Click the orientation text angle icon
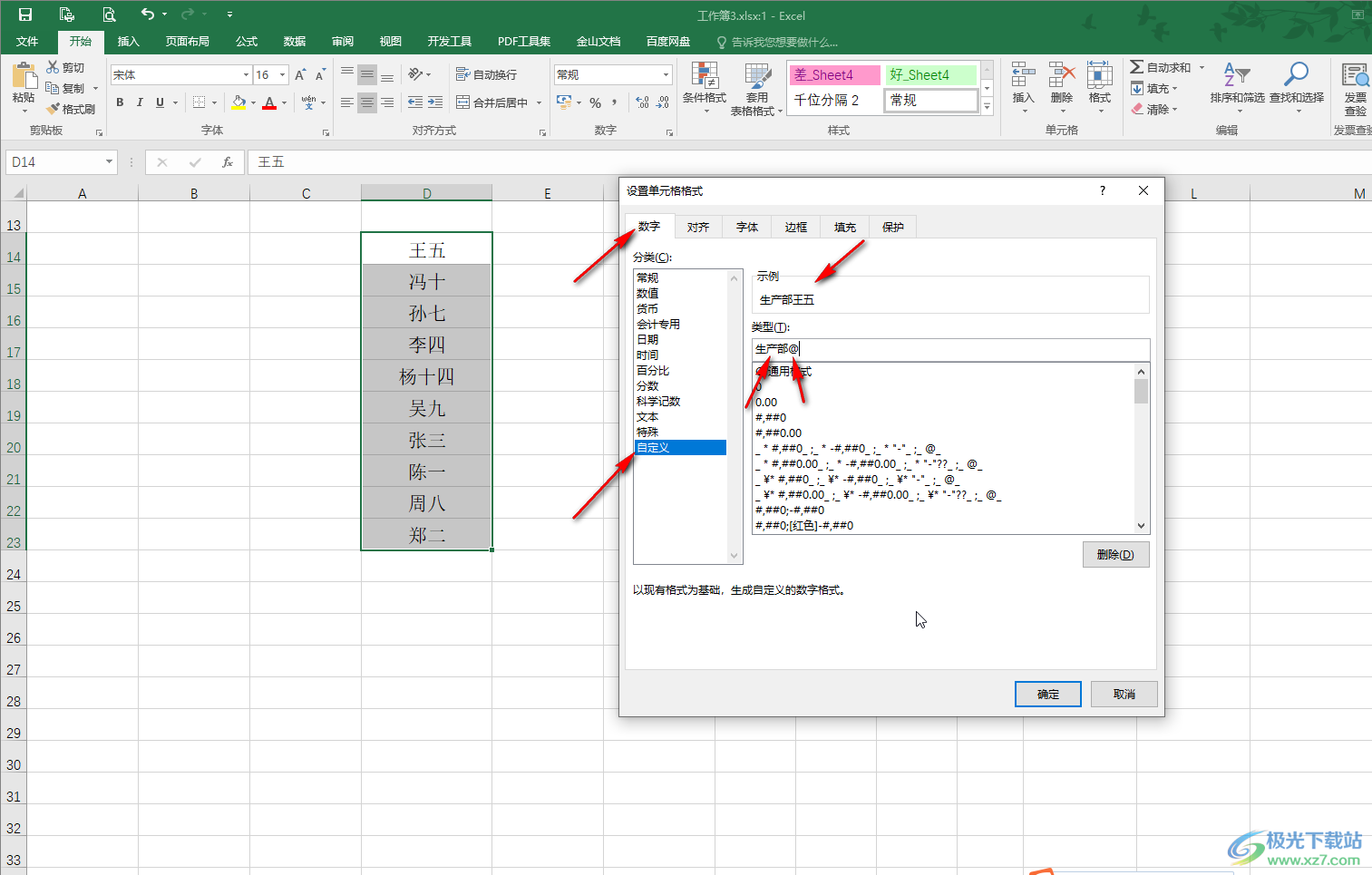Viewport: 1372px width, 875px height. point(415,74)
